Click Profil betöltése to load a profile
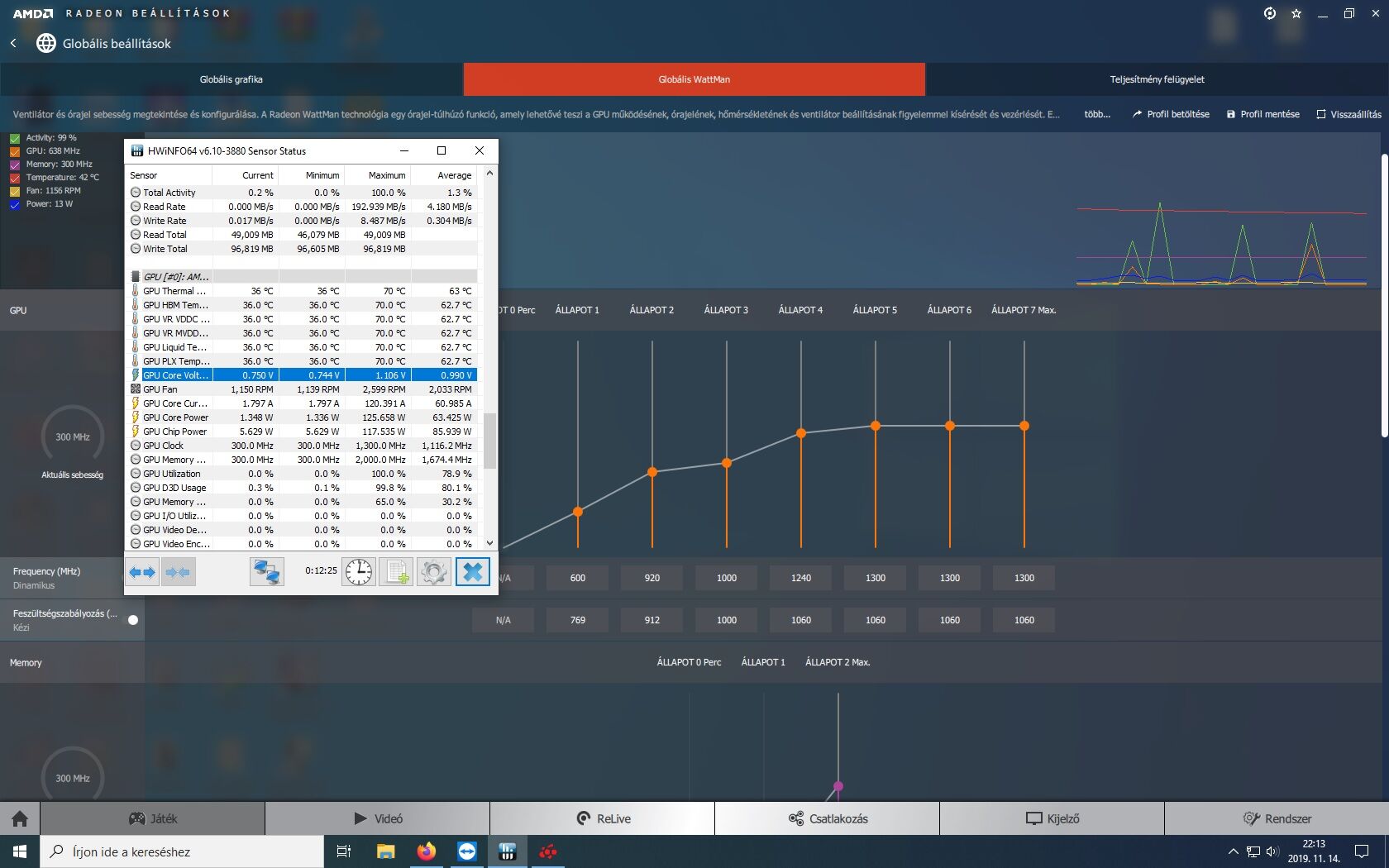Image resolution: width=1389 pixels, height=868 pixels. click(1171, 114)
